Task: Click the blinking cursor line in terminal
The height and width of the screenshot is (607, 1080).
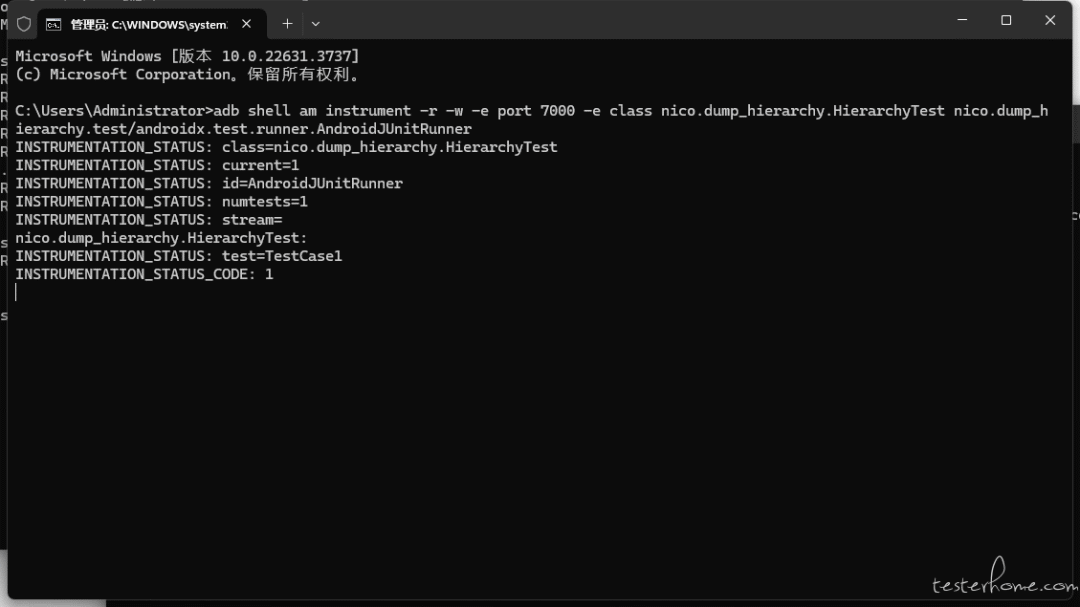Action: click(17, 292)
